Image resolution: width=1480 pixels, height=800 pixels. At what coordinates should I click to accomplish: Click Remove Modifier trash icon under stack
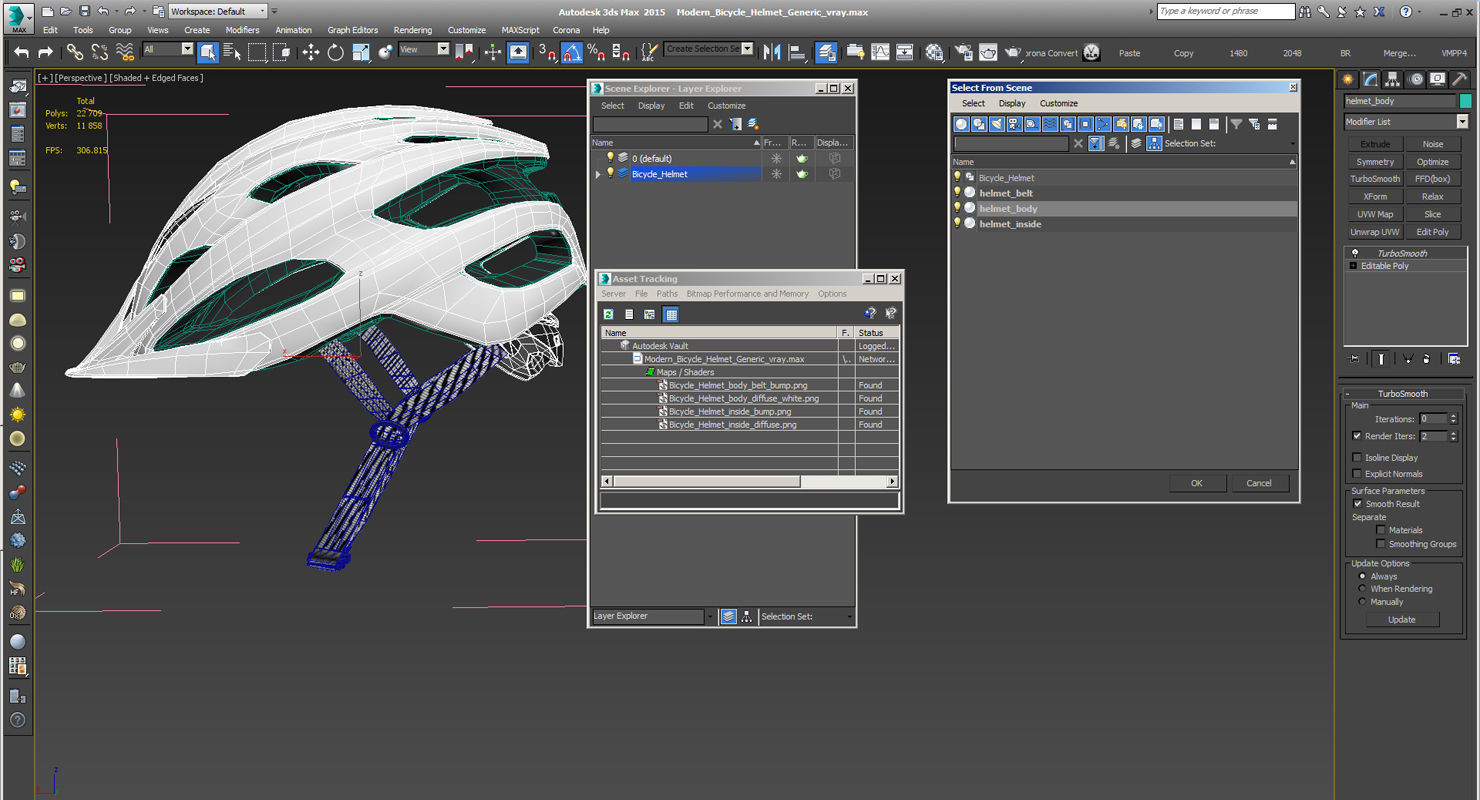point(1428,358)
